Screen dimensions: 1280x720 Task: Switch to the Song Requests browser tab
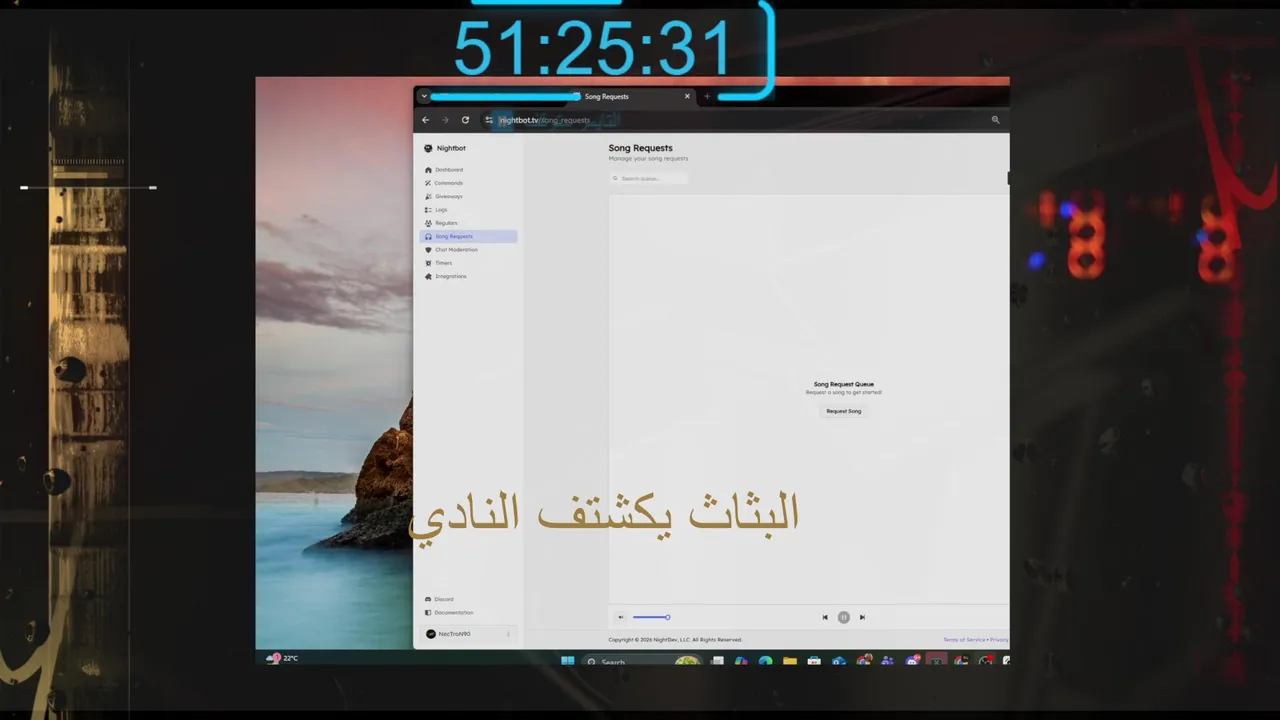coord(606,97)
